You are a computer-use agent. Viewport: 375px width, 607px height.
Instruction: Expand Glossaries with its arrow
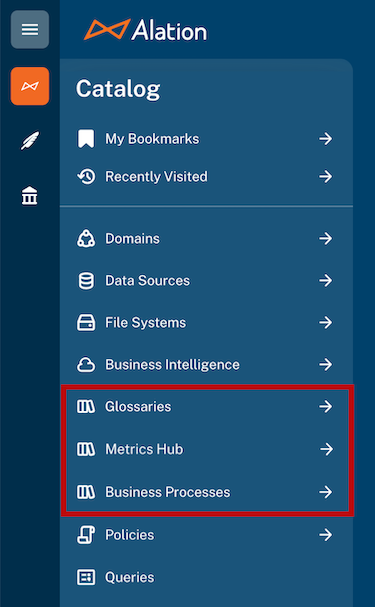(x=326, y=406)
